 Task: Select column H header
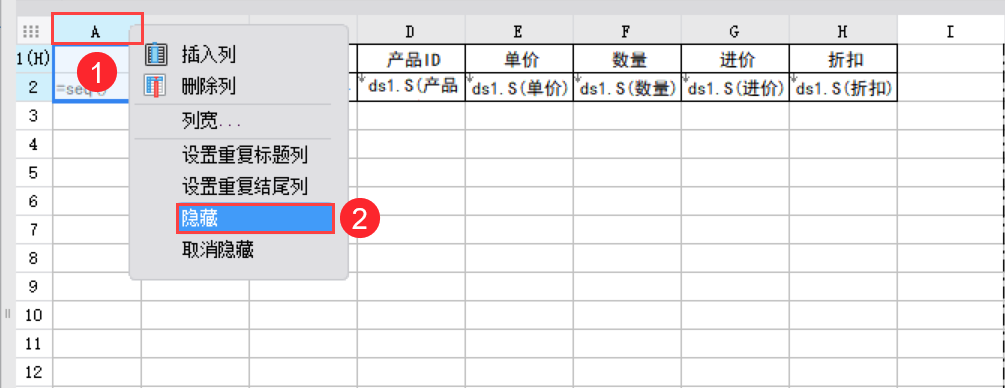843,30
